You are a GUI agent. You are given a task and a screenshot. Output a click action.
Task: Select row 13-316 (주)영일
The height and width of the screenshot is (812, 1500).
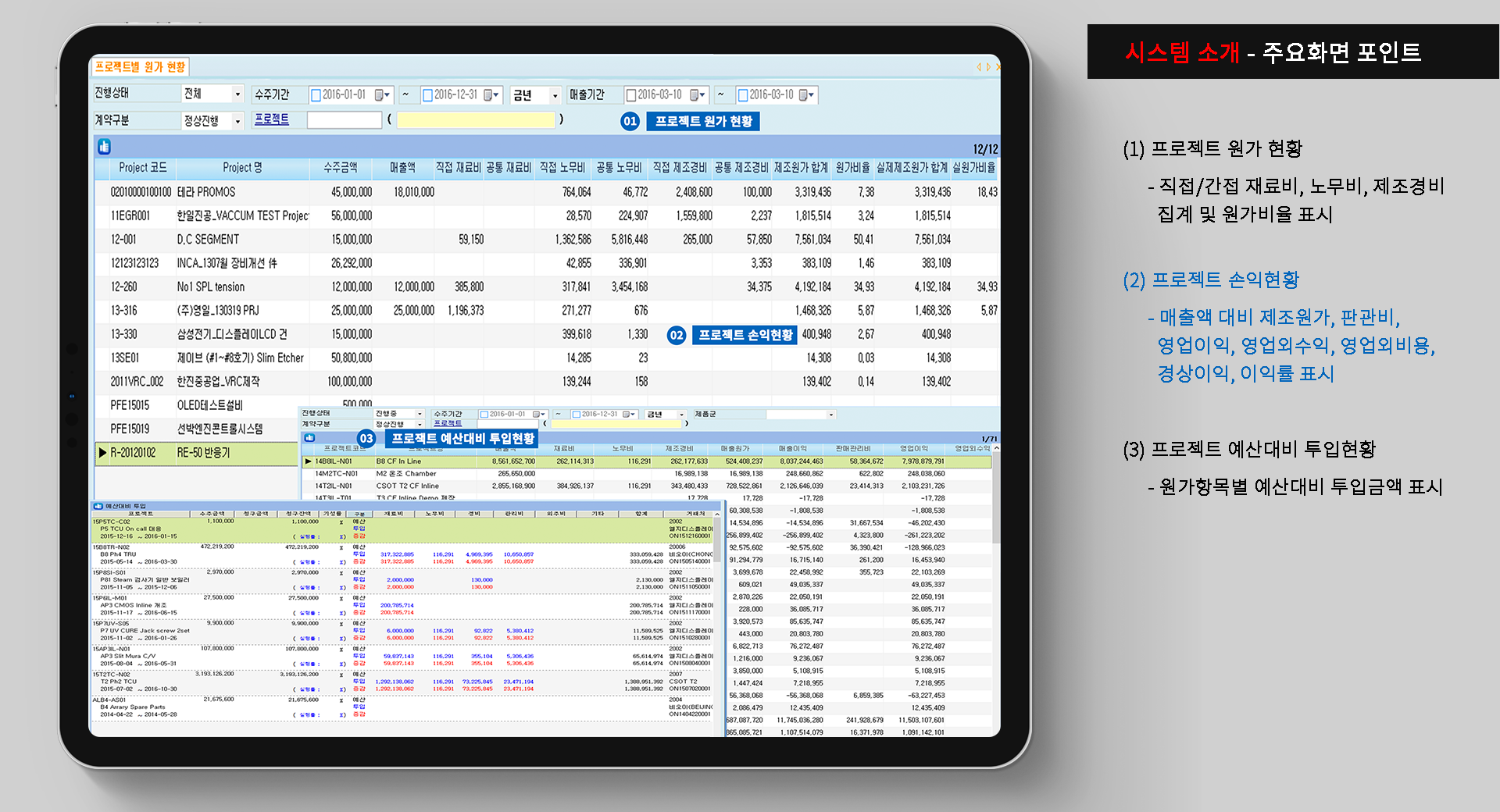coord(547,311)
